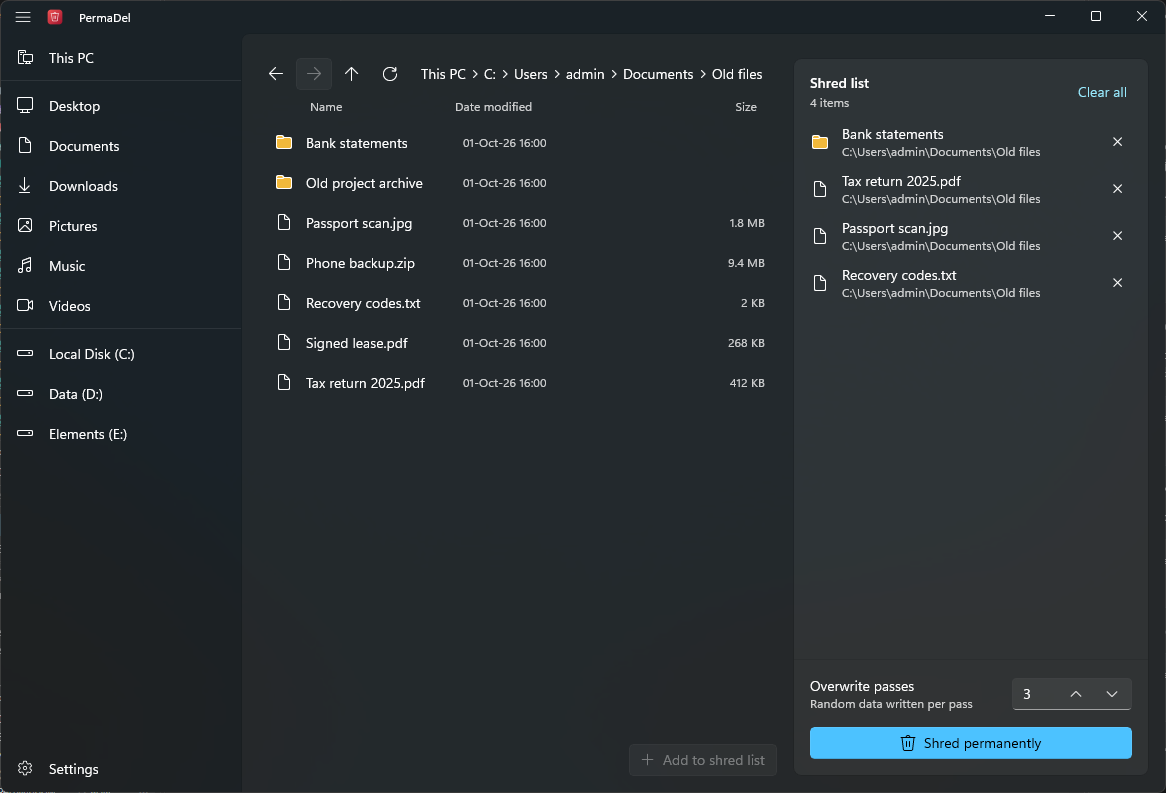This screenshot has width=1166, height=793.
Task: Click Old files in breadcrumb path
Action: [x=737, y=74]
